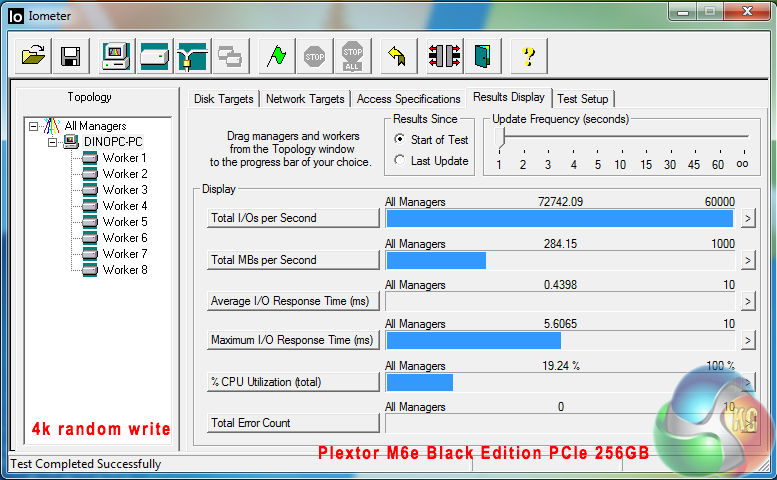Add a new network worker icon
This screenshot has height=480, width=777.
pyautogui.click(x=192, y=56)
